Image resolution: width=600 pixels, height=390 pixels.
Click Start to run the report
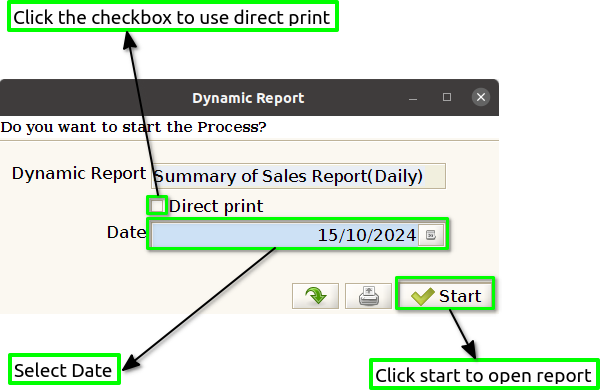(445, 296)
